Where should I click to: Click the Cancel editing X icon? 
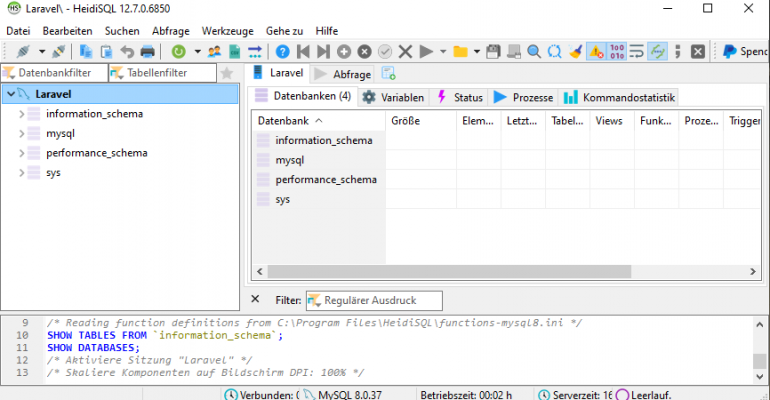tap(405, 52)
